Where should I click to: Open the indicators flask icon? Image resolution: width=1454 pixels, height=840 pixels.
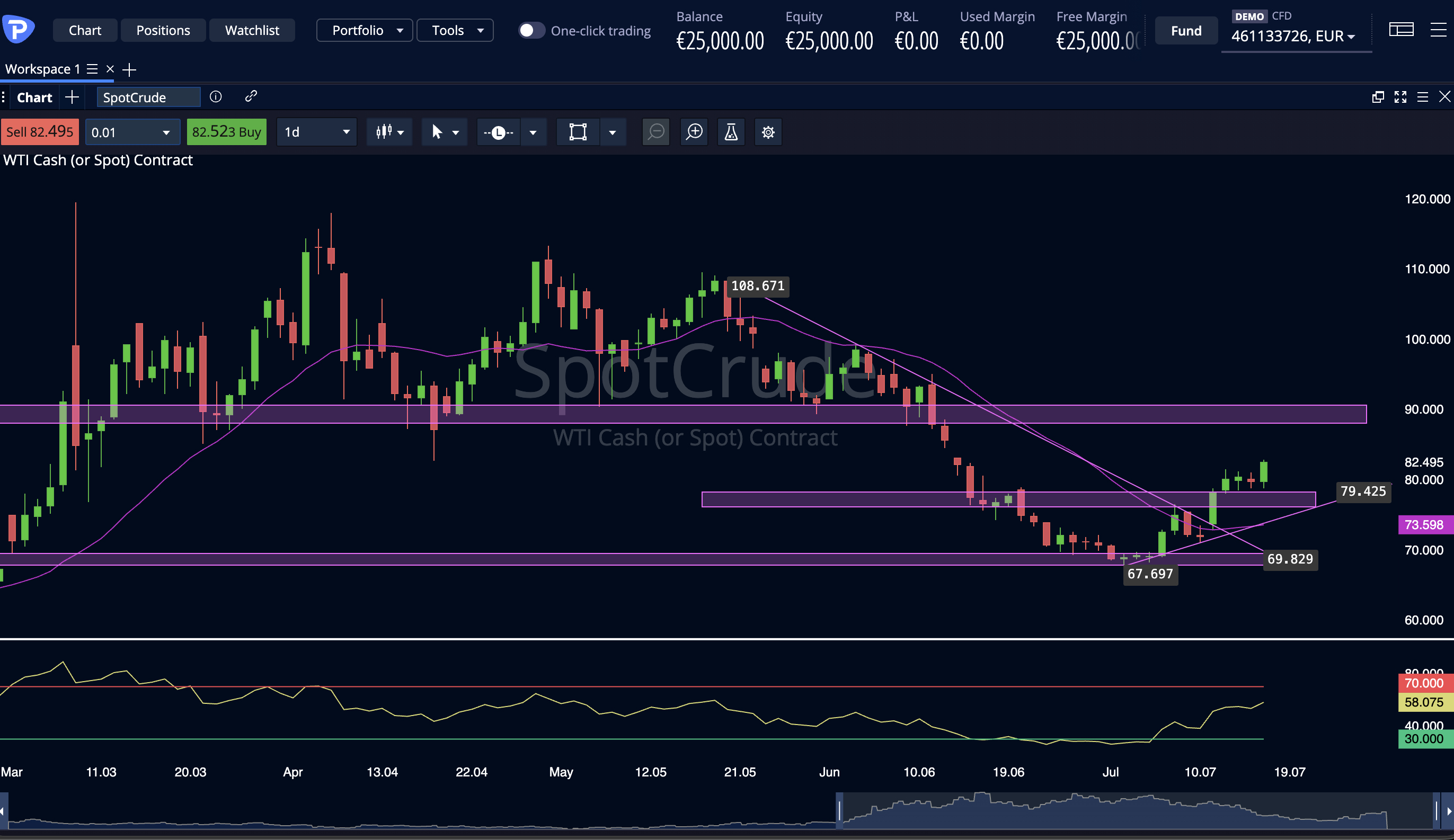(x=731, y=132)
